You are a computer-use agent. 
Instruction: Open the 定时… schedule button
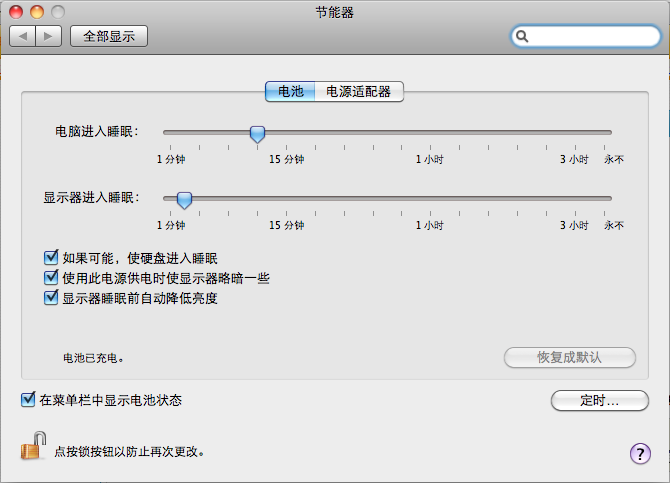(x=599, y=401)
